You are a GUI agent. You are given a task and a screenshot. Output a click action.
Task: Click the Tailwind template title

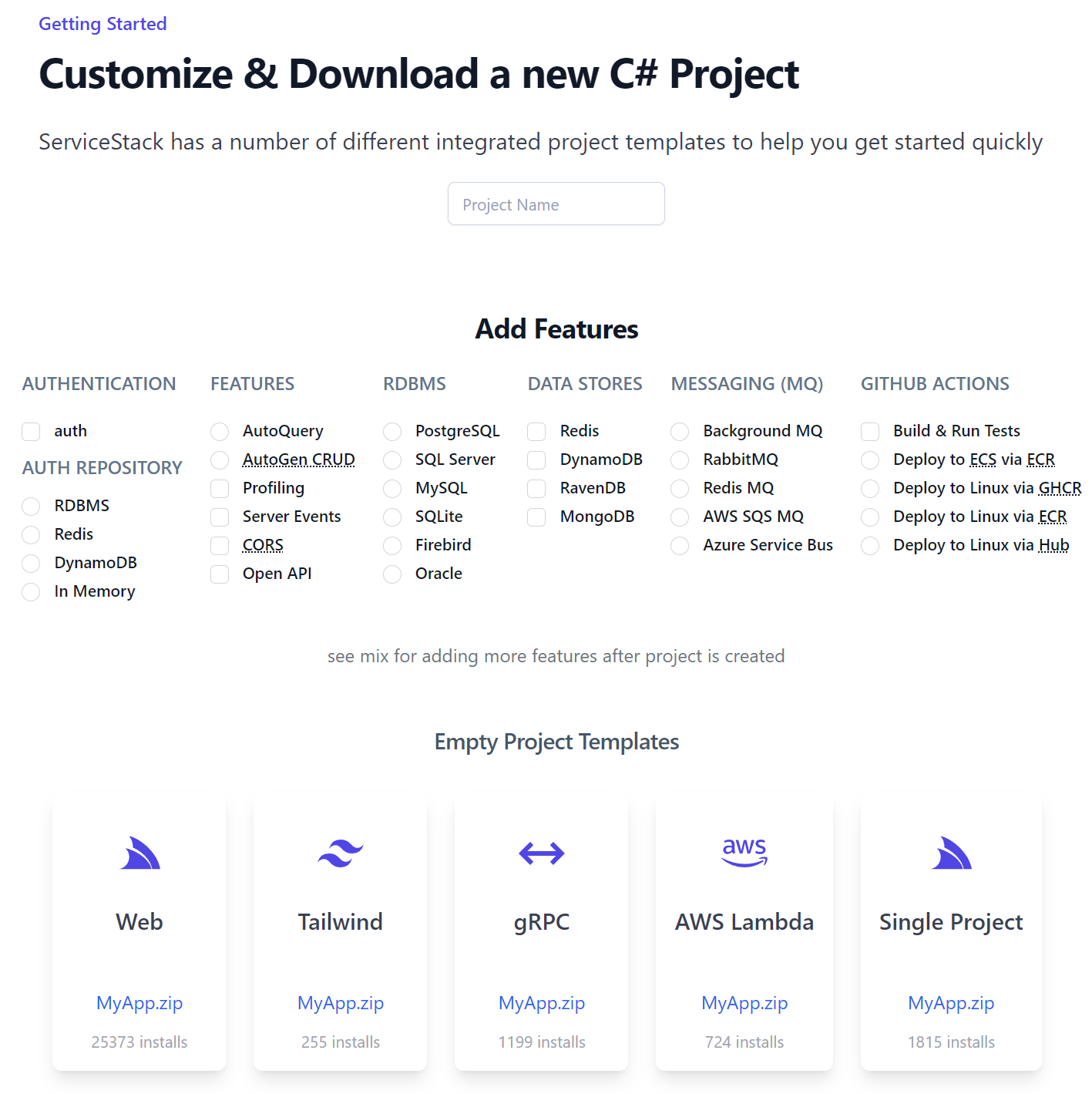pos(341,922)
